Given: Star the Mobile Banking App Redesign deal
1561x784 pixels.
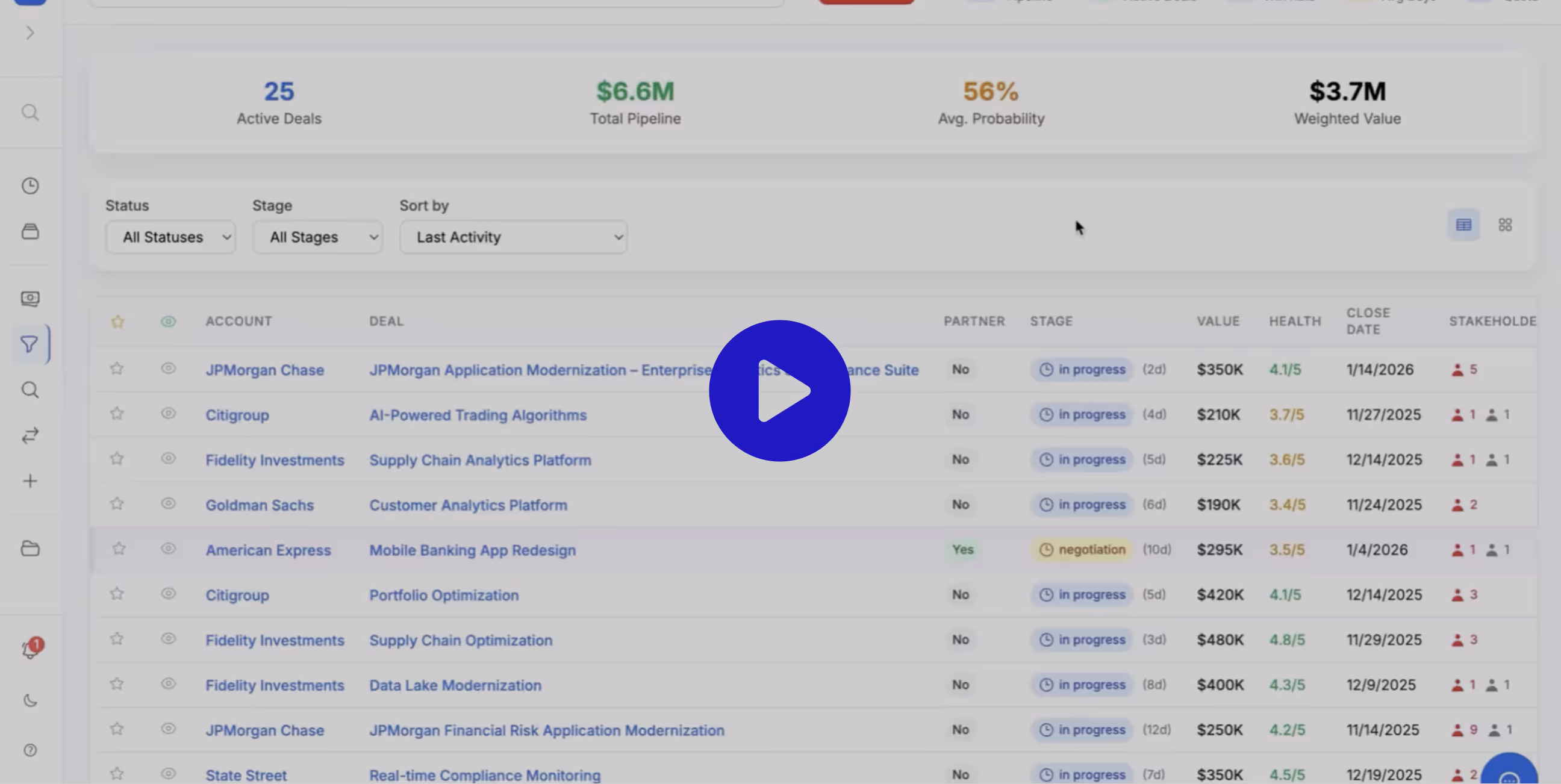Looking at the screenshot, I should [117, 549].
